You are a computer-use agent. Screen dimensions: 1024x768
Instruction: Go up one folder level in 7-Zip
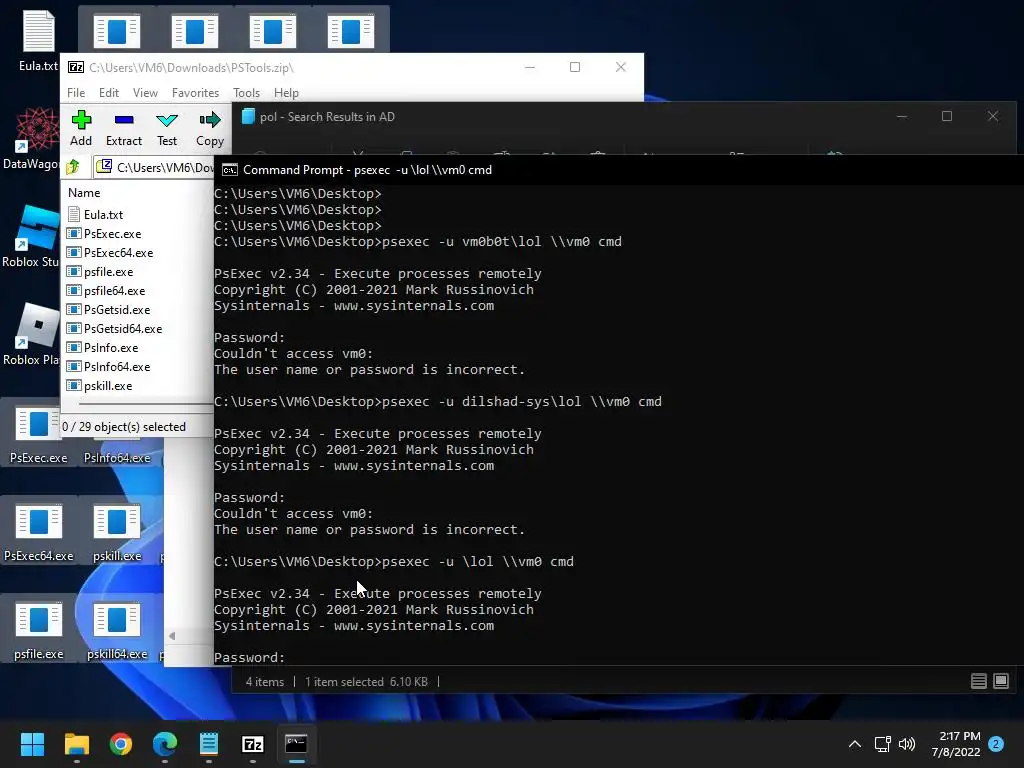click(73, 167)
